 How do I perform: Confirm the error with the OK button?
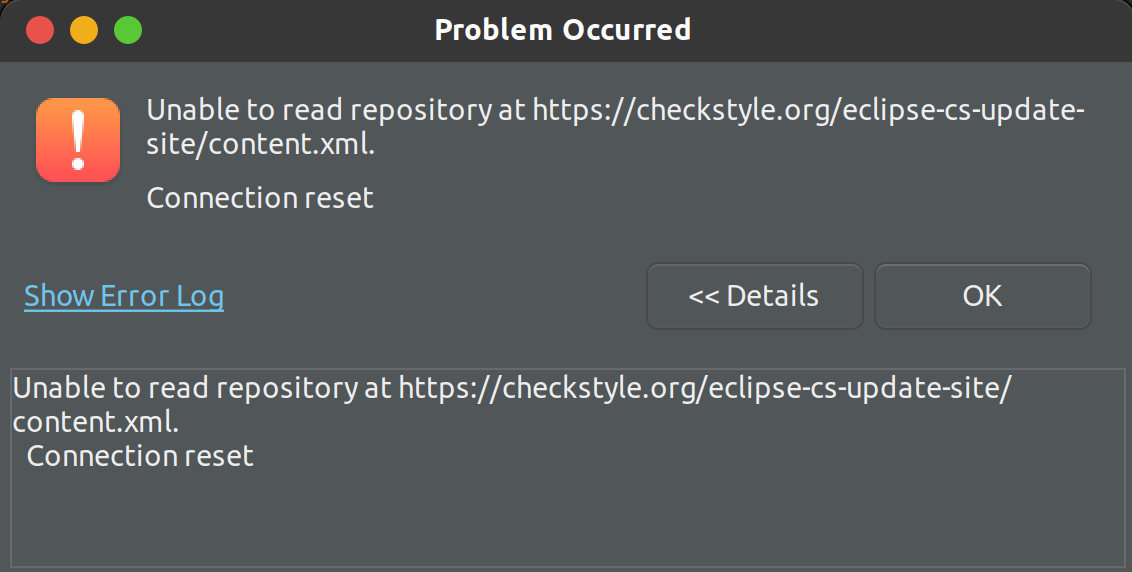[x=983, y=296]
